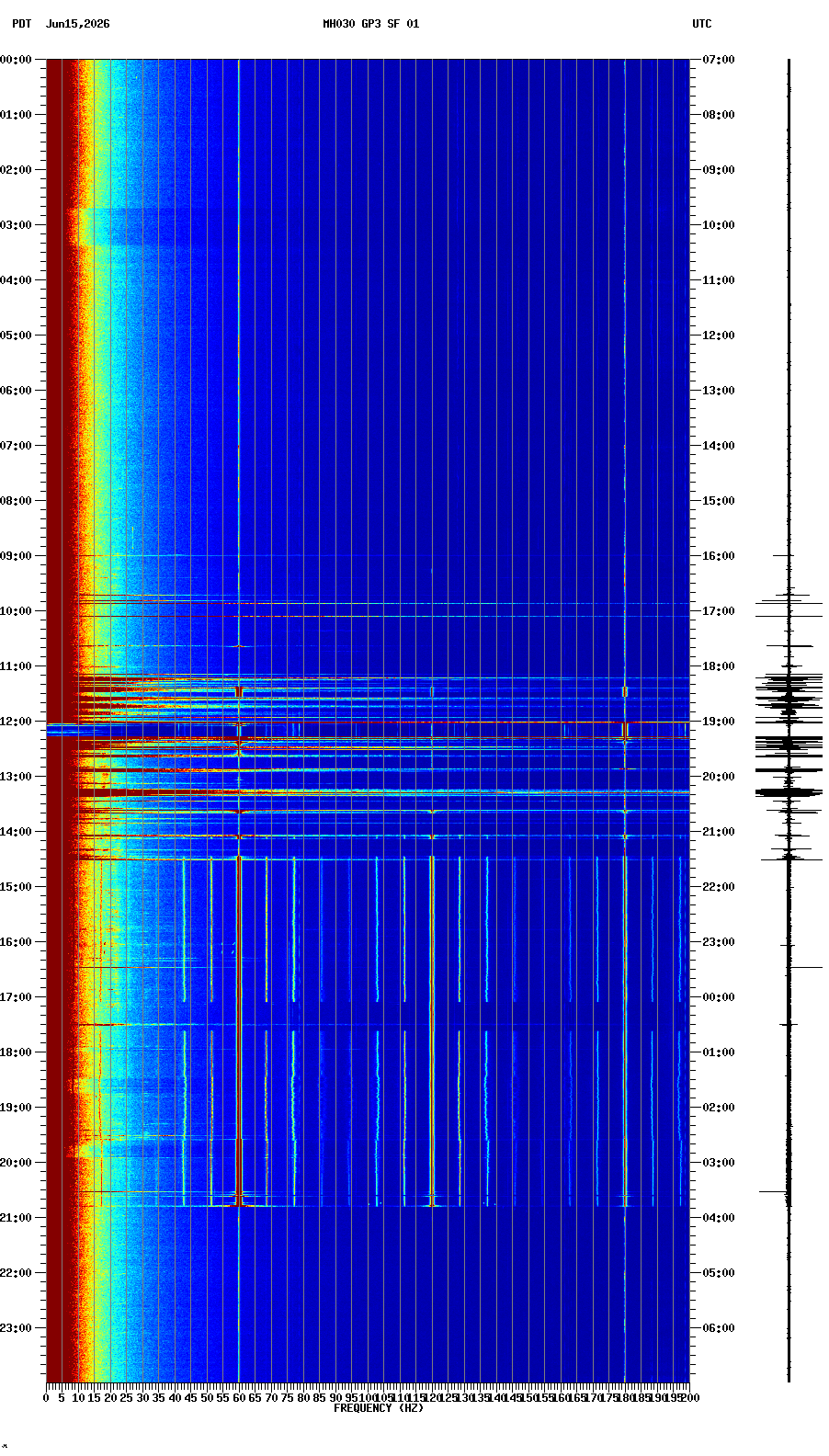829x1456 pixels.
Task: Click the 01:00 label on UTC axis
Action: (x=719, y=1052)
